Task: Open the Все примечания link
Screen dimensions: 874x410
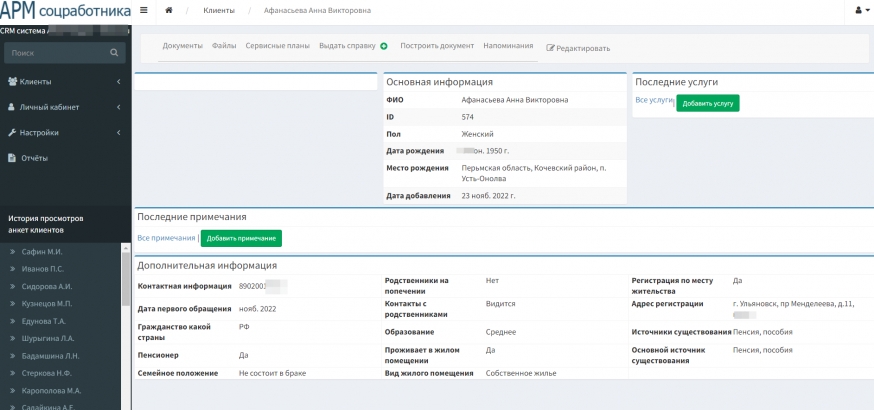Action: click(x=166, y=238)
